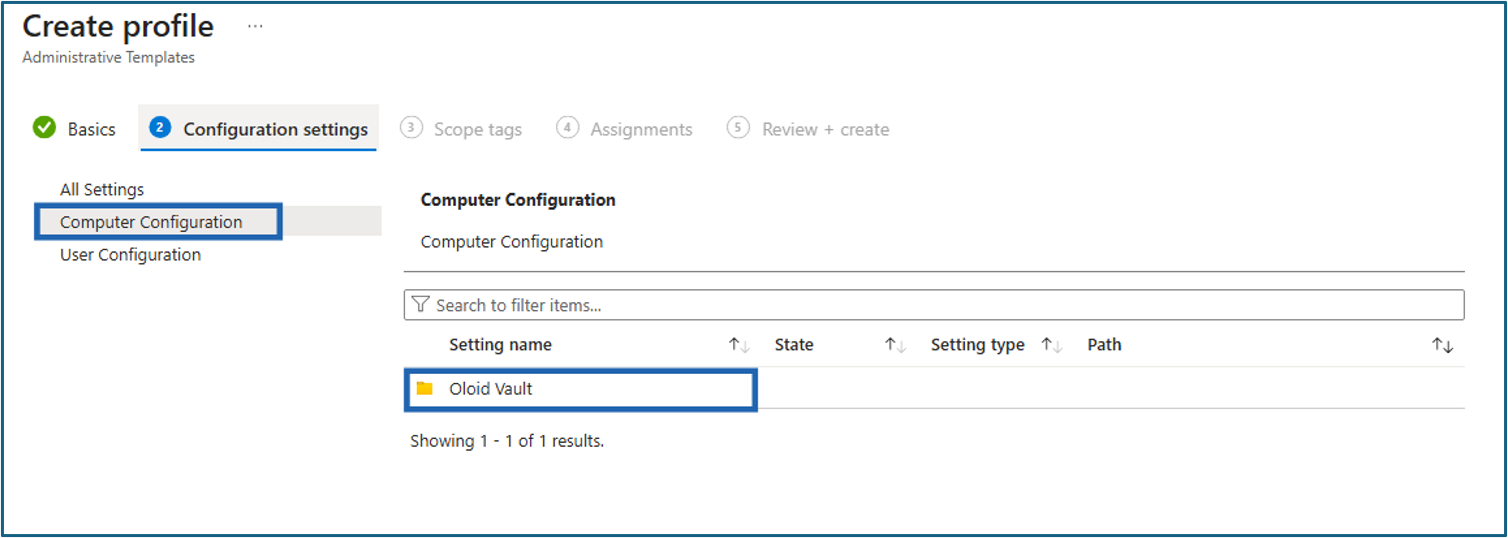Sort by the State column arrows
1508x538 pixels.
pyautogui.click(x=895, y=345)
